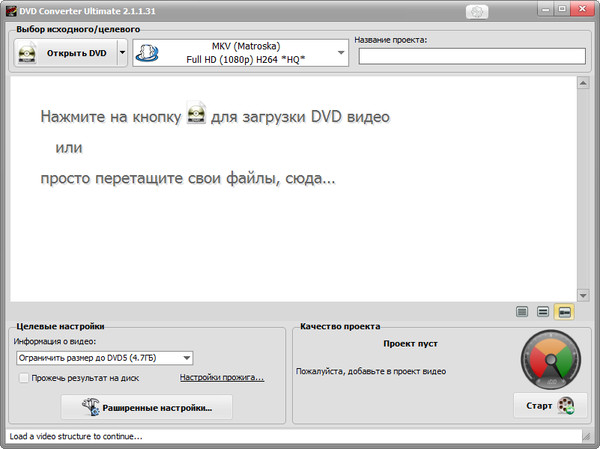Enable Прожечь результат на диск checkbox

[x=24, y=378]
